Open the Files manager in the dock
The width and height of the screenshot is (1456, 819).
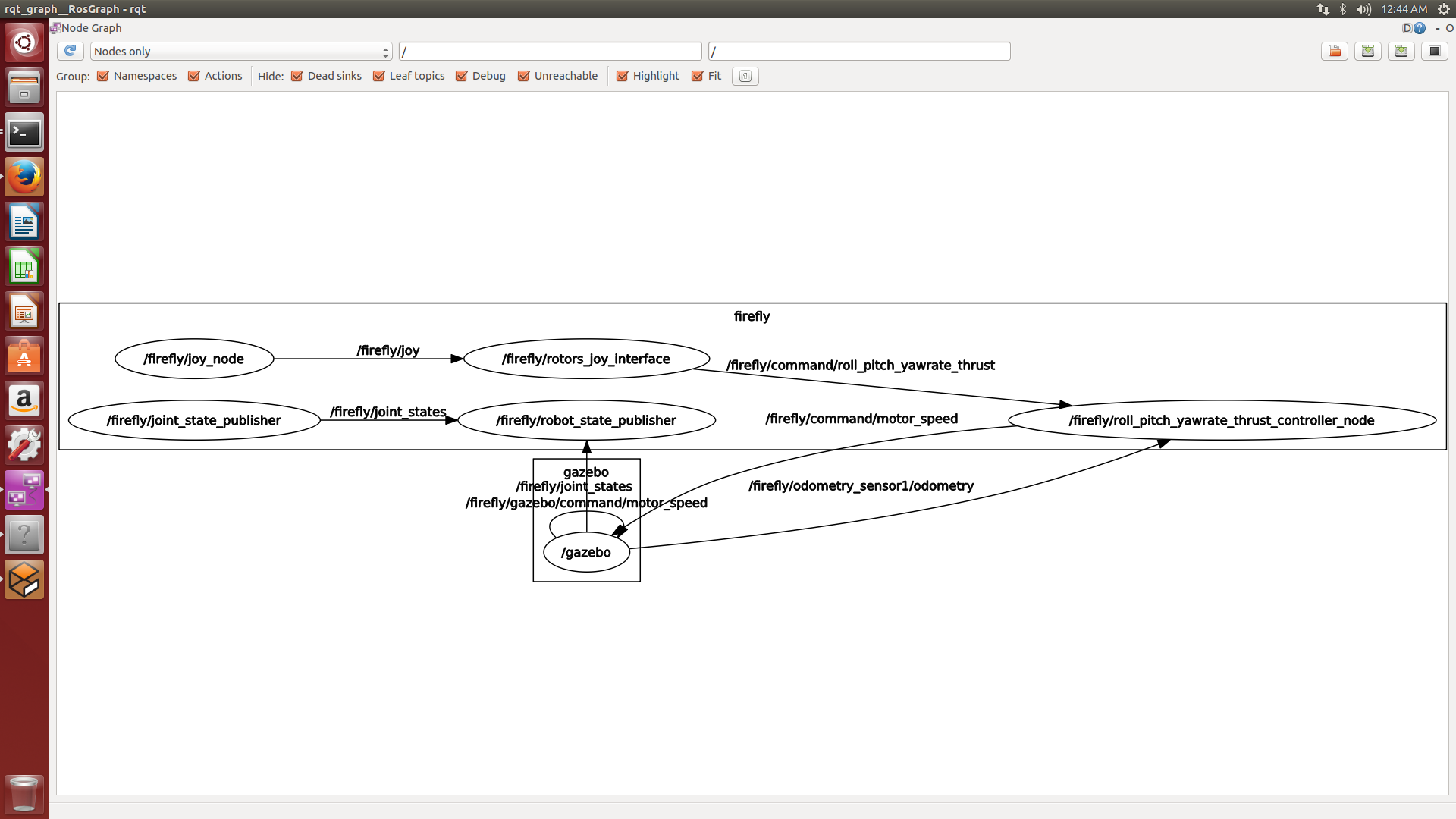(24, 87)
